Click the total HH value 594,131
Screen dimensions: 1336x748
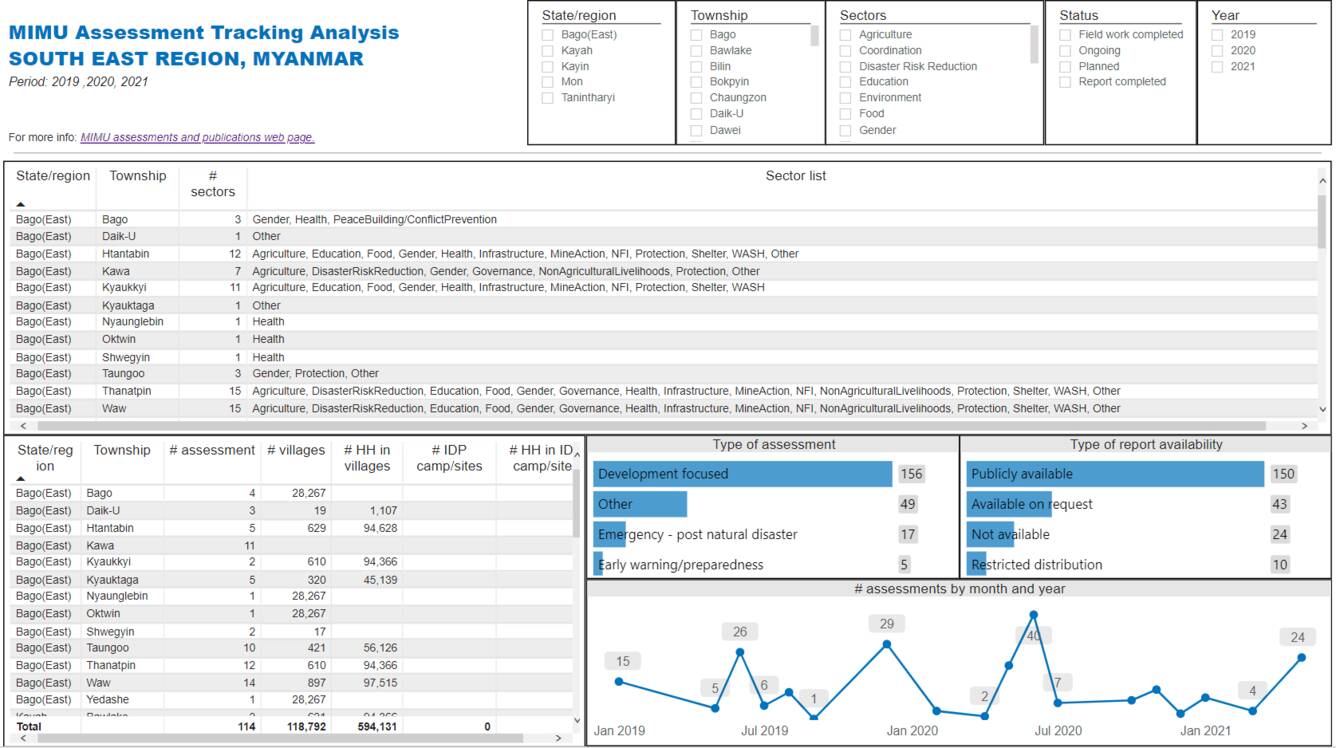[377, 727]
